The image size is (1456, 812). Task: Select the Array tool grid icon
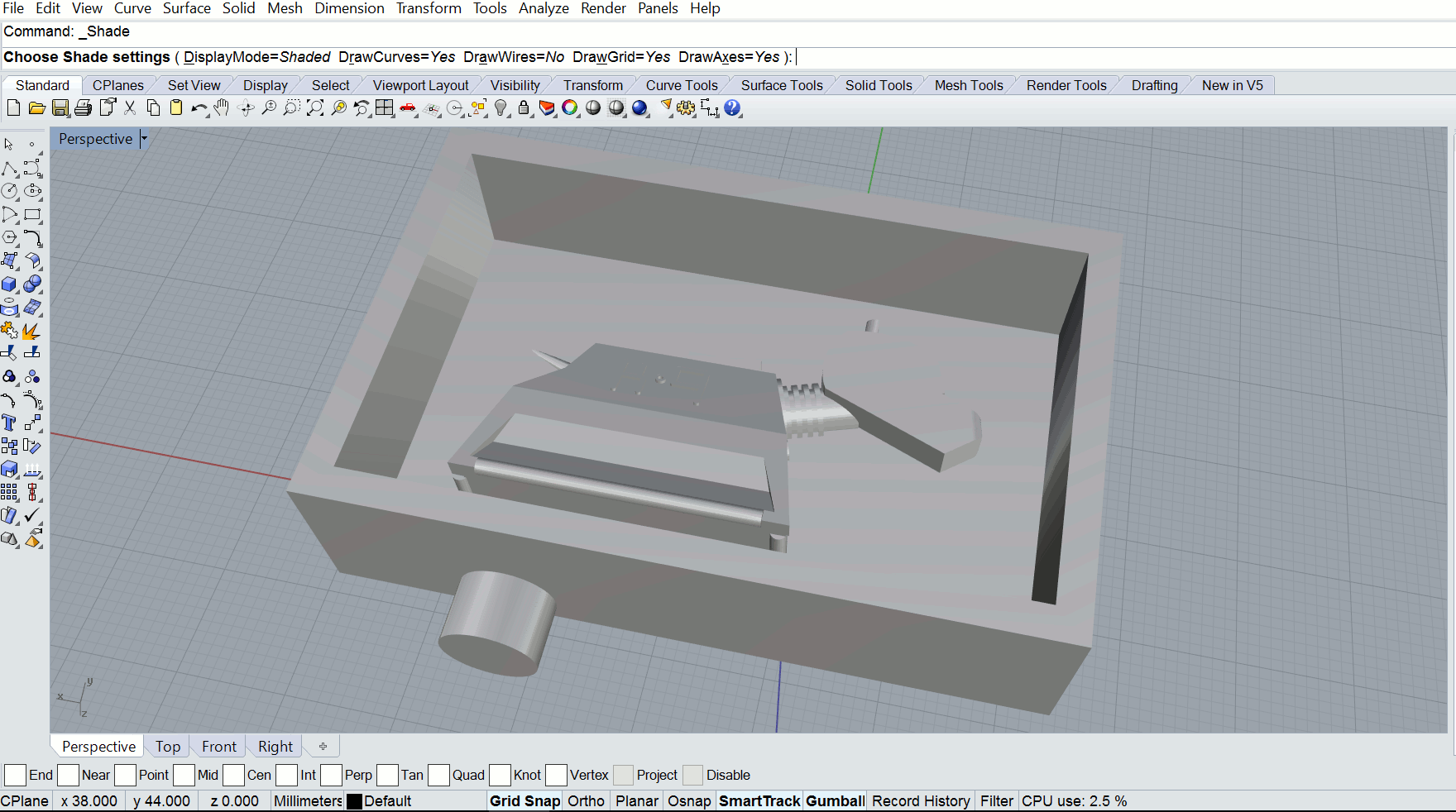10,492
